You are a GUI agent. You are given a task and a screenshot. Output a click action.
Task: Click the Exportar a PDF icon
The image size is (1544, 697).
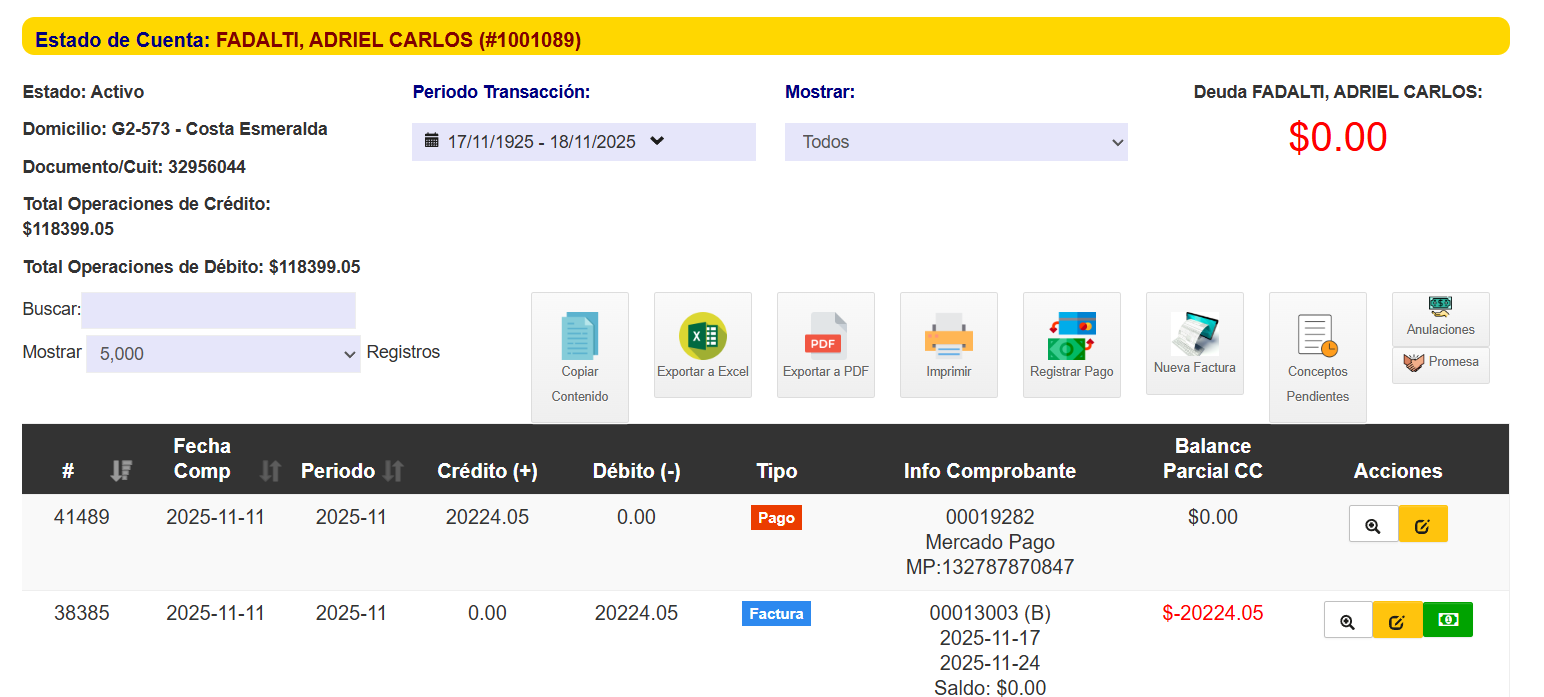[x=826, y=345]
